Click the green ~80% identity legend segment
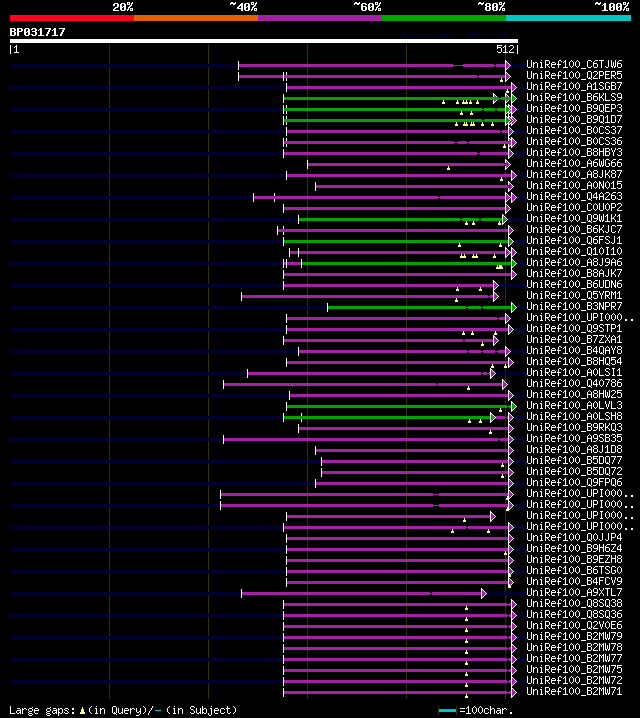Viewport: 640px width, 718px height. 444,18
